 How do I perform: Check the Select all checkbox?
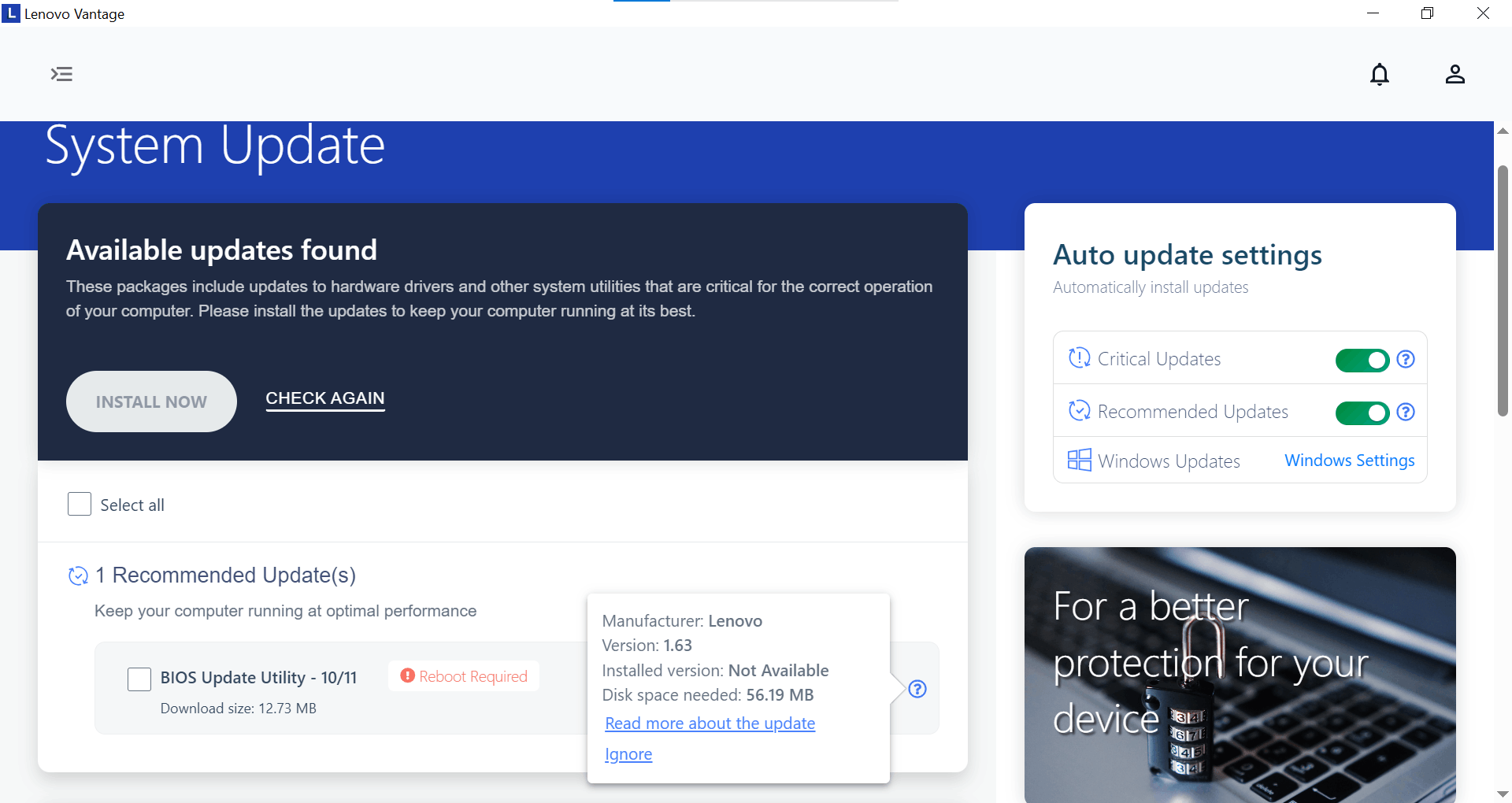80,504
